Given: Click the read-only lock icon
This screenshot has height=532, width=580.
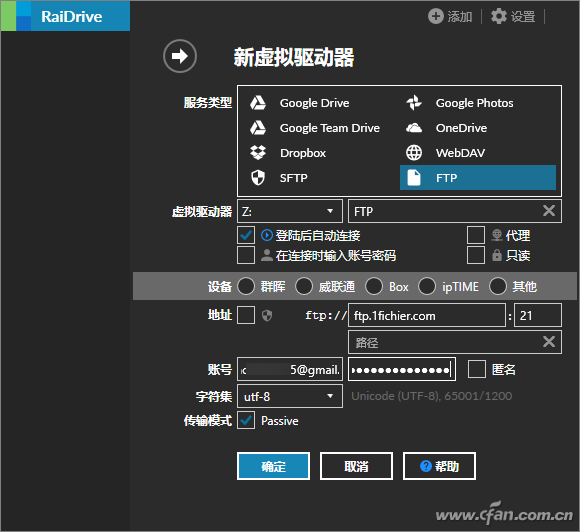Looking at the screenshot, I should click(x=497, y=255).
